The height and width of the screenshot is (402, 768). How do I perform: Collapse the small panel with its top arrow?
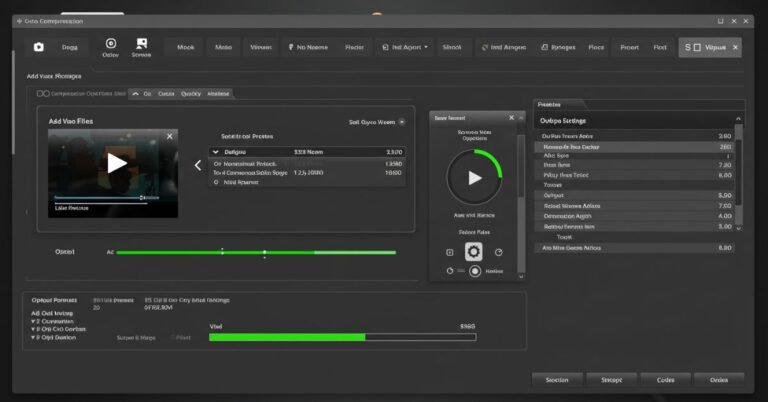pyautogui.click(x=521, y=118)
